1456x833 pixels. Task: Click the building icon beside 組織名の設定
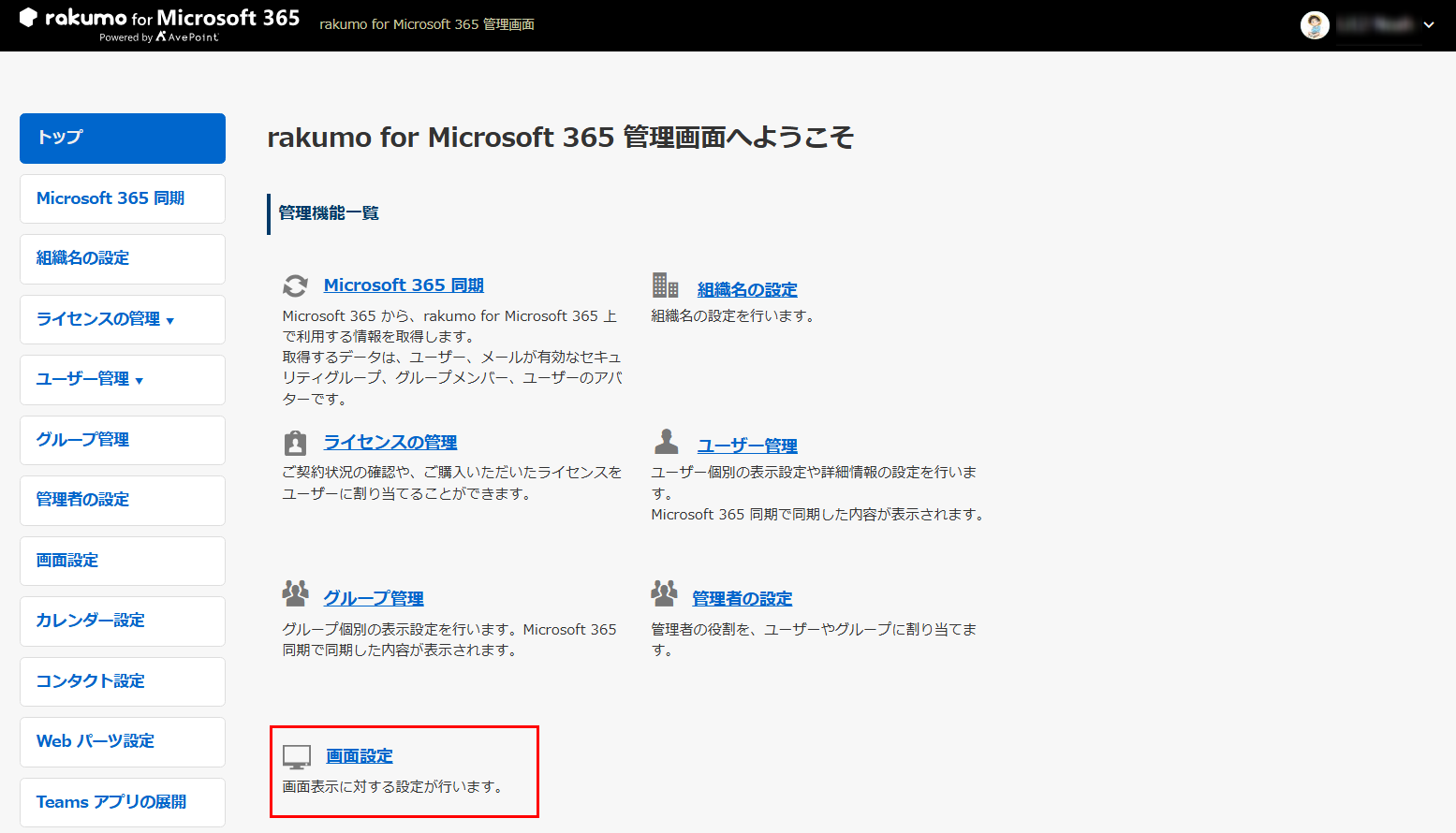click(x=665, y=285)
